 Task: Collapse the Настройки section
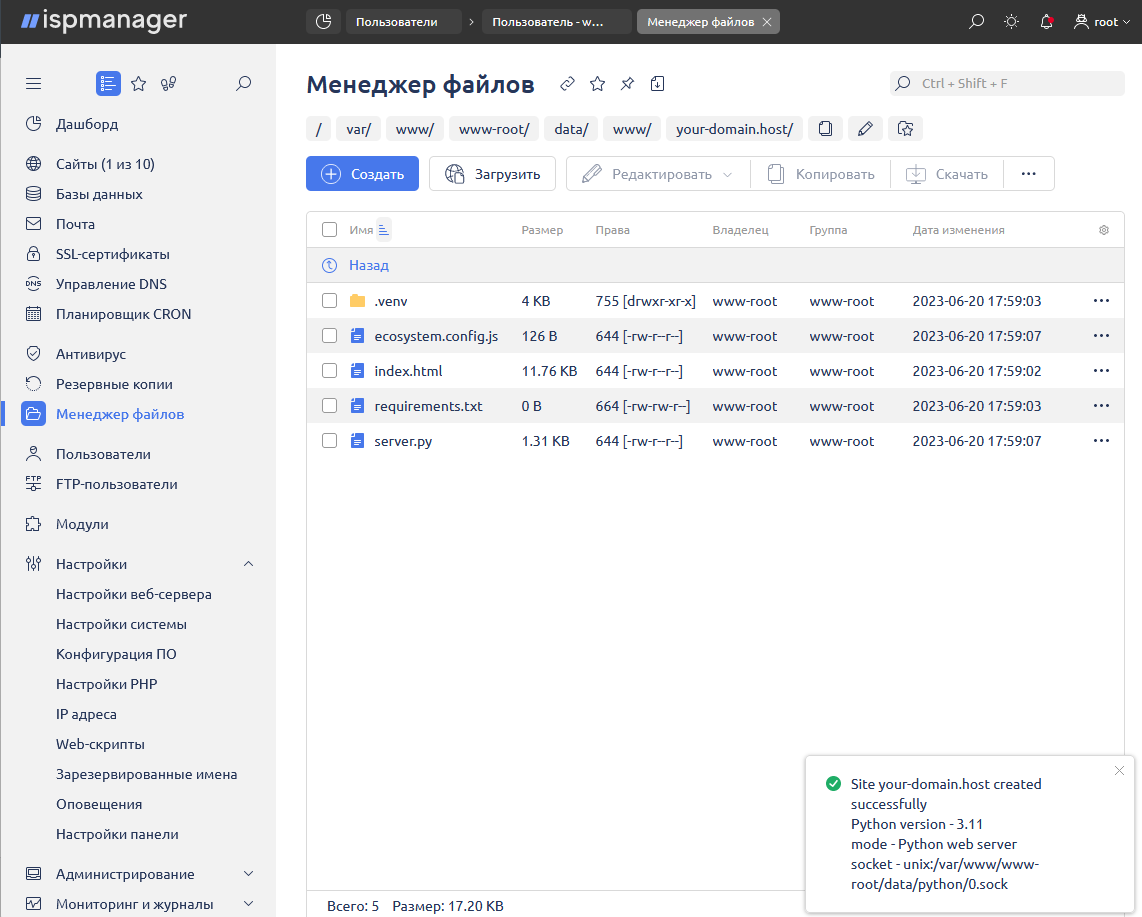point(249,563)
